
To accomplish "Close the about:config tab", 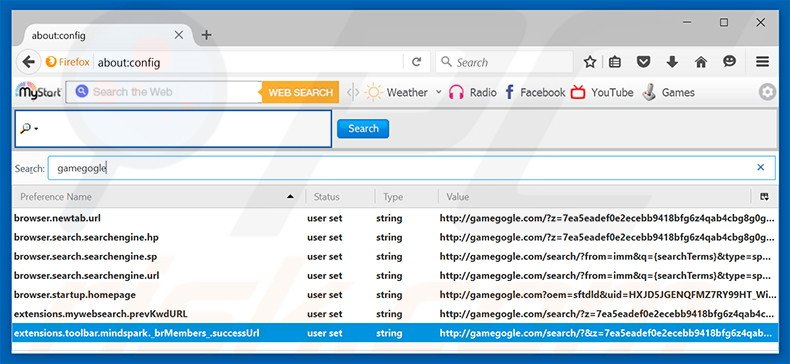I will (x=179, y=35).
